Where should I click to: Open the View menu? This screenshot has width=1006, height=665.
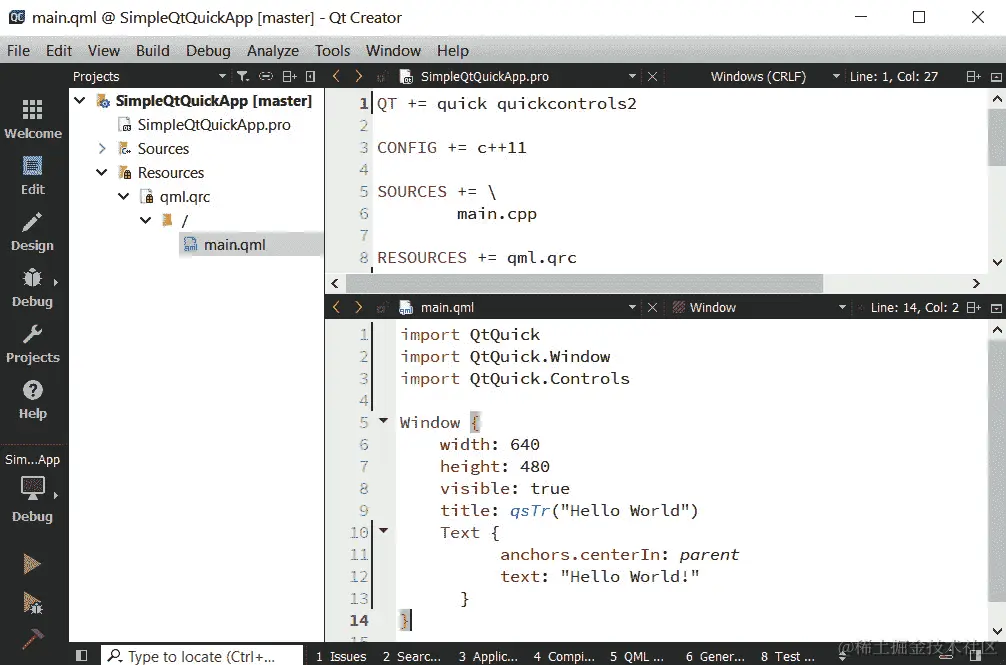point(103,51)
